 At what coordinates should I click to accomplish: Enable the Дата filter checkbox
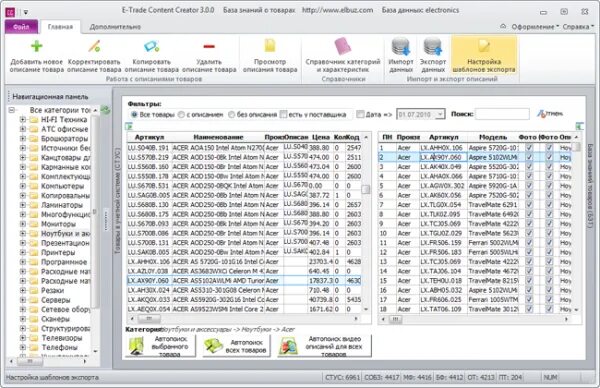[360, 114]
